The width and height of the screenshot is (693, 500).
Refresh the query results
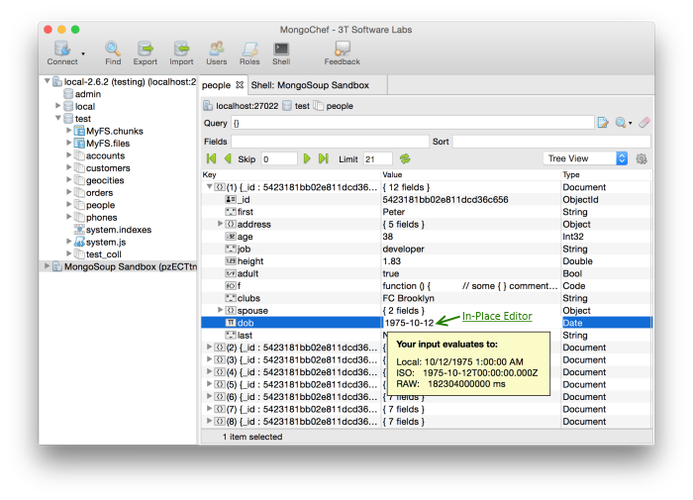click(405, 158)
